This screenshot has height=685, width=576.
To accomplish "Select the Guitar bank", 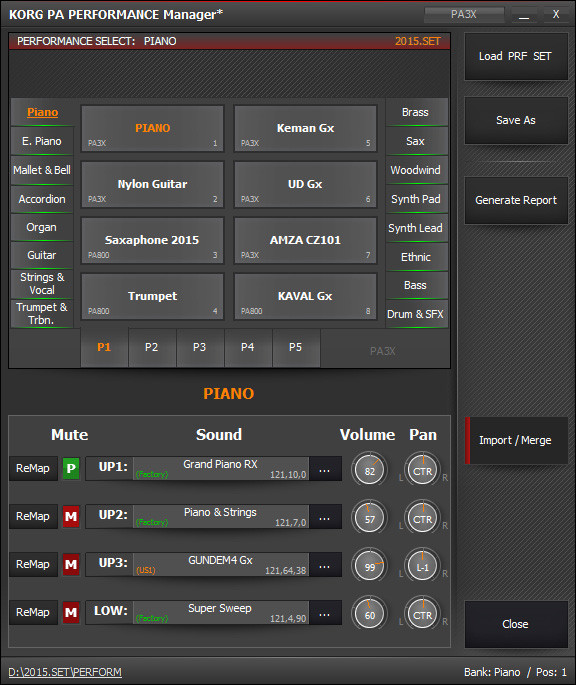I will (42, 256).
